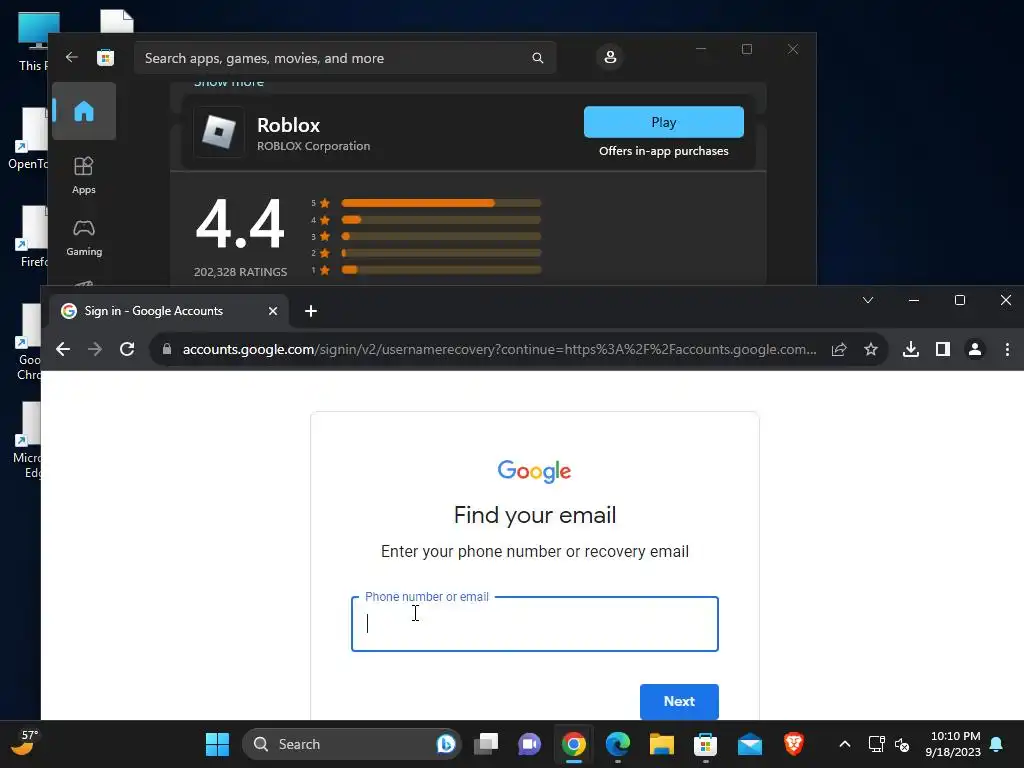Viewport: 1024px width, 768px height.
Task: Close the Sign in - Google Accounts tab
Action: point(273,312)
